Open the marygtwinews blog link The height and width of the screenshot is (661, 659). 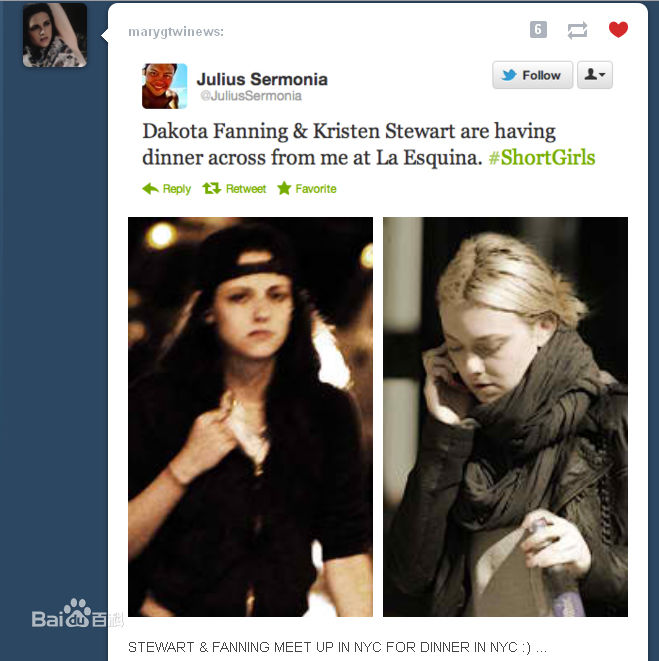click(x=176, y=32)
